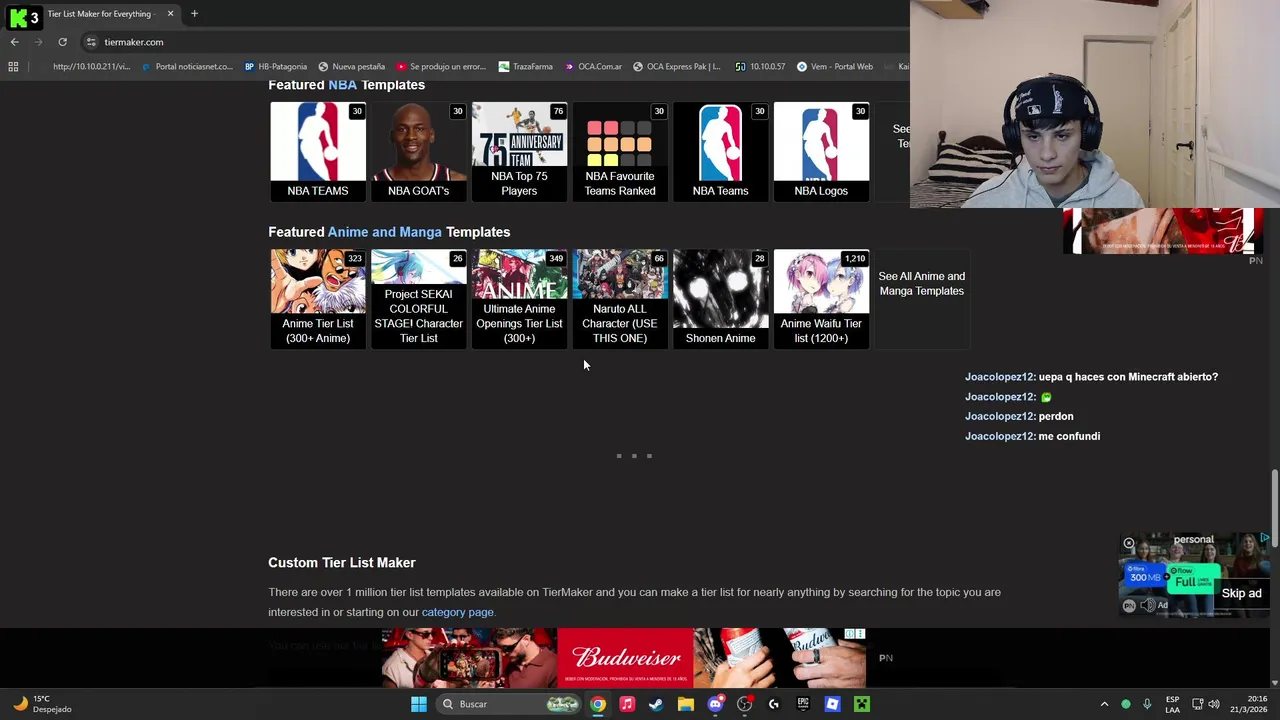Open Roblox from the taskbar
1280x720 pixels.
coord(832,704)
